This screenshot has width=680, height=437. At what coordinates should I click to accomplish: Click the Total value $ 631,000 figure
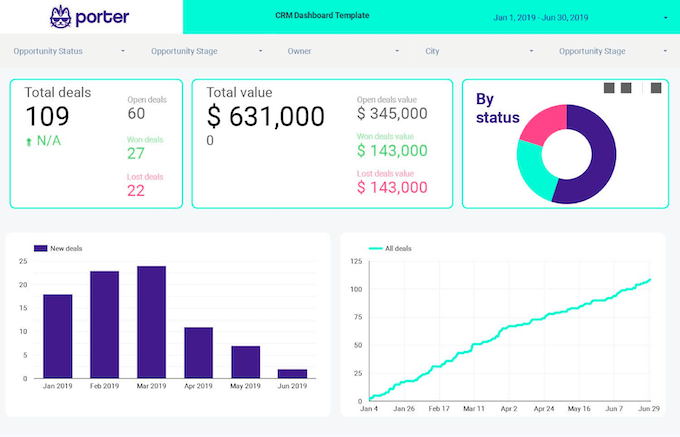coord(265,117)
